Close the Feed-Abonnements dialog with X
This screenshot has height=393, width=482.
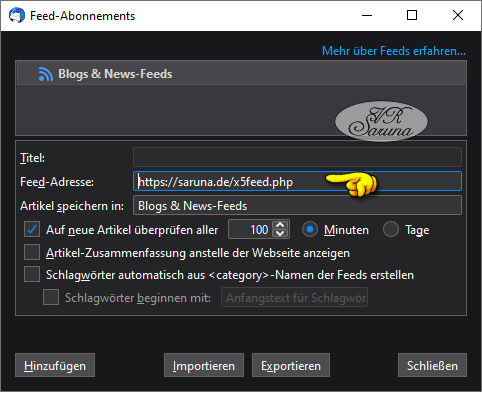[x=458, y=15]
